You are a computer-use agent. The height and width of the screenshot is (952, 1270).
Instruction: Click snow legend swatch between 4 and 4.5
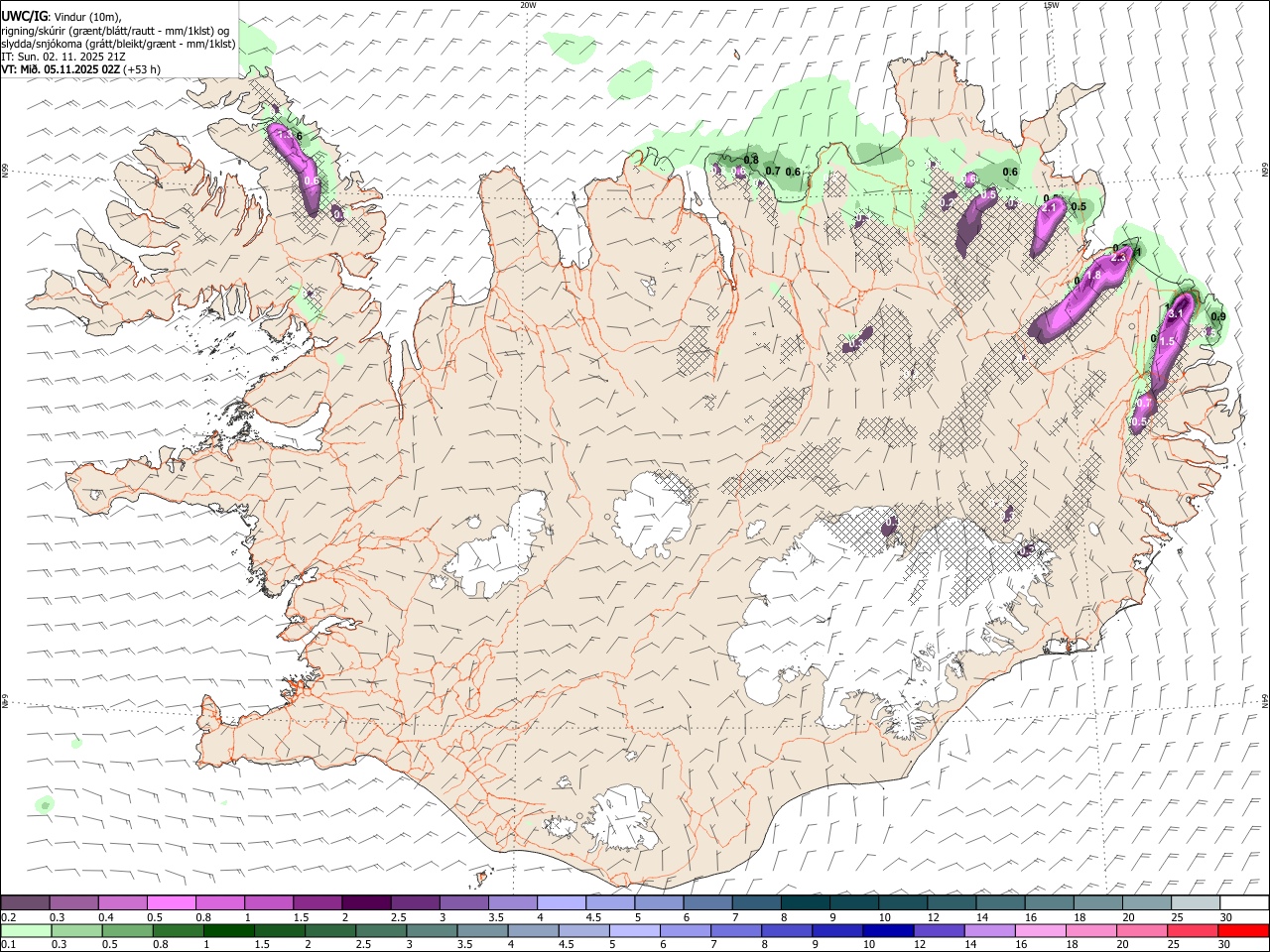point(561,902)
